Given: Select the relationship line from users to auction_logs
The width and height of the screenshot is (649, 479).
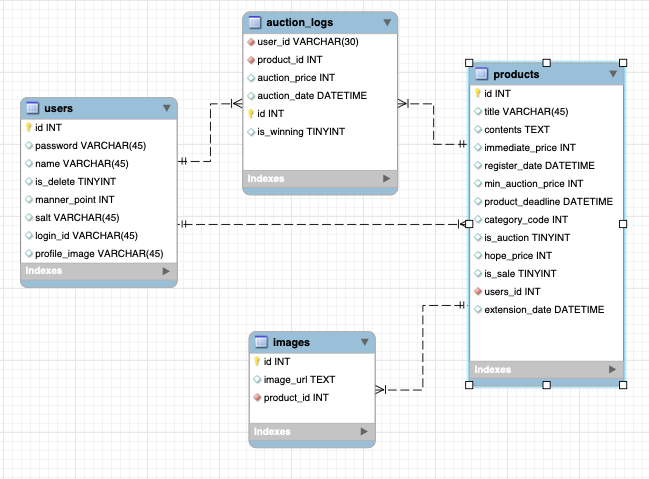Looking at the screenshot, I should (210, 132).
